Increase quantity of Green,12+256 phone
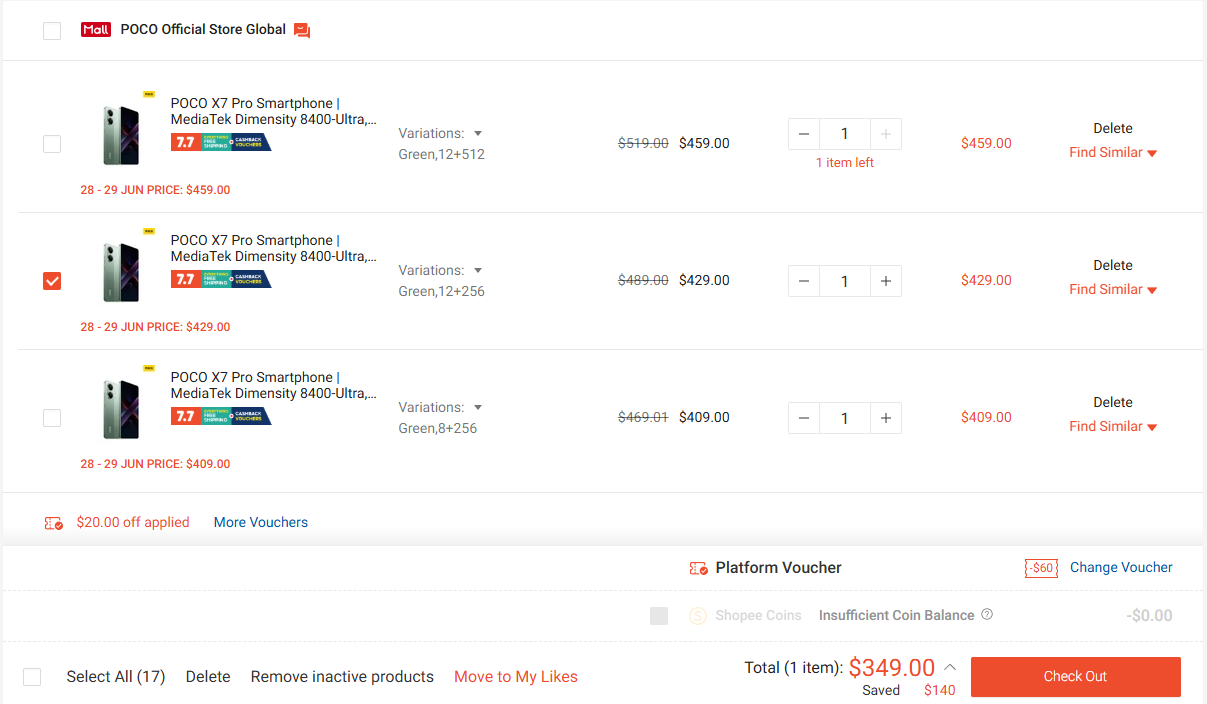Image resolution: width=1207 pixels, height=704 pixels. click(885, 281)
